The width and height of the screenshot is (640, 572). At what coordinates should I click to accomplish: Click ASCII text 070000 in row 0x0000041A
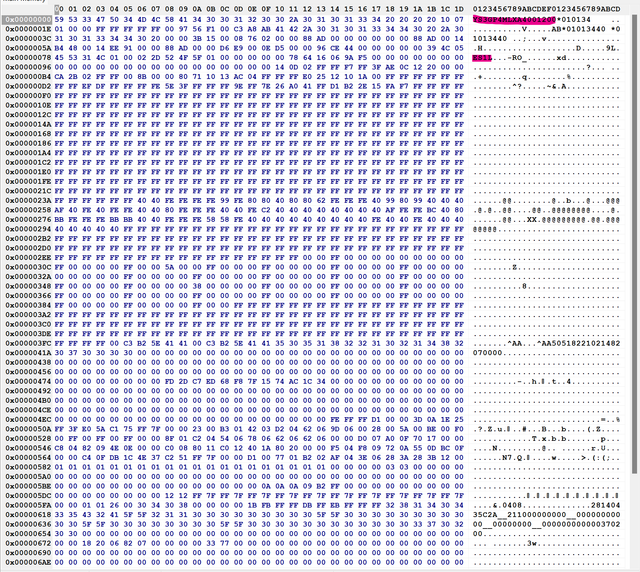[x=487, y=353]
